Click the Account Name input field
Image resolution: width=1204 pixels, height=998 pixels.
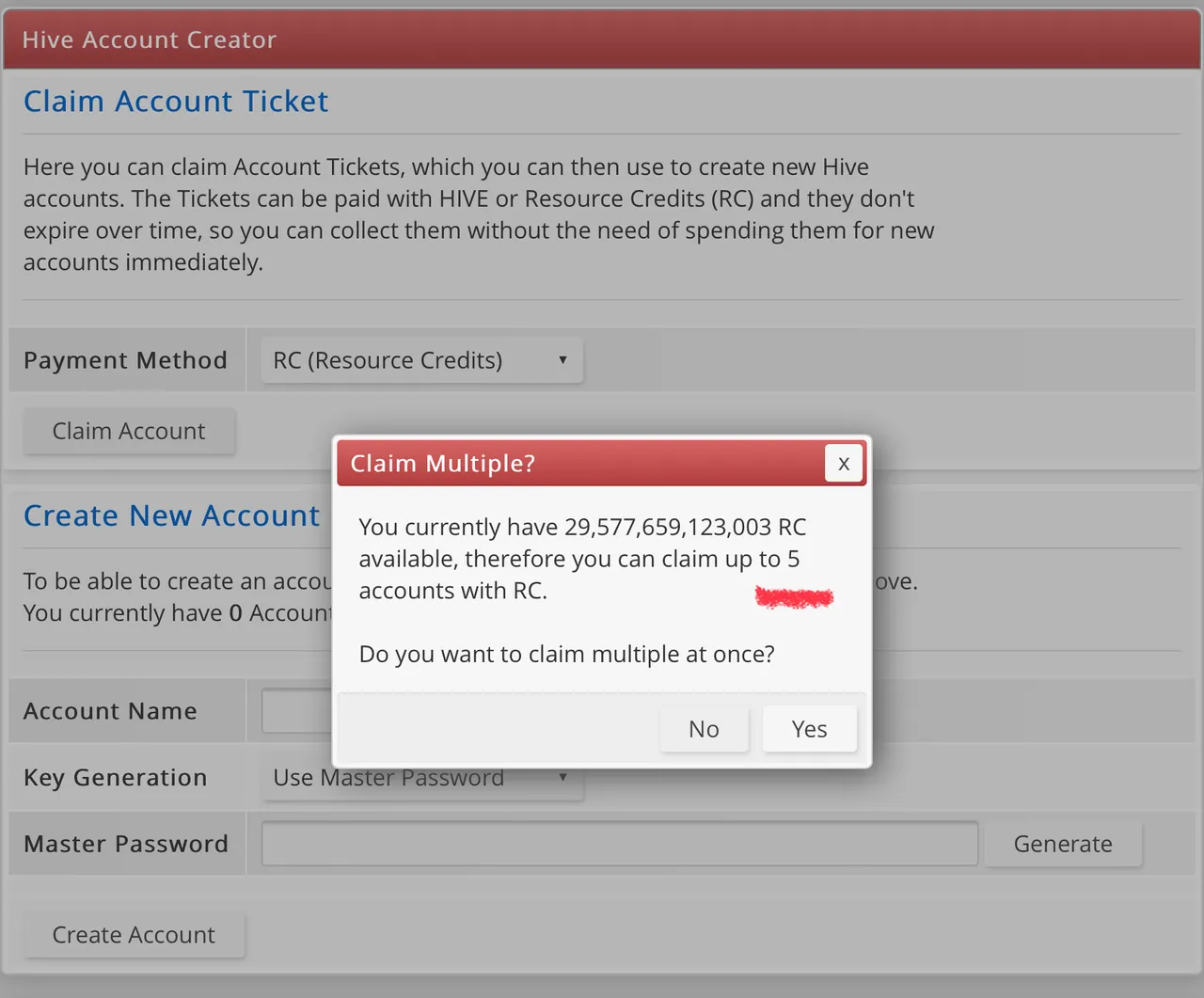296,711
